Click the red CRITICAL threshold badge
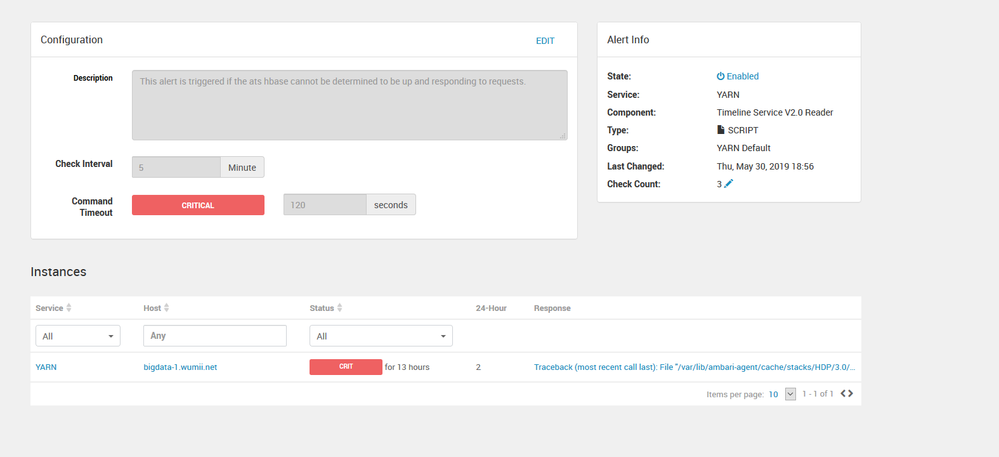This screenshot has height=457, width=999. click(x=198, y=205)
